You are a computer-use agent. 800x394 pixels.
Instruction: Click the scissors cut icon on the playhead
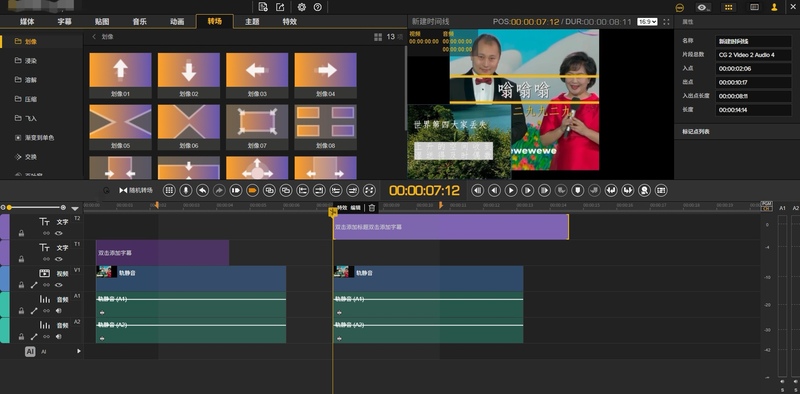click(x=332, y=211)
